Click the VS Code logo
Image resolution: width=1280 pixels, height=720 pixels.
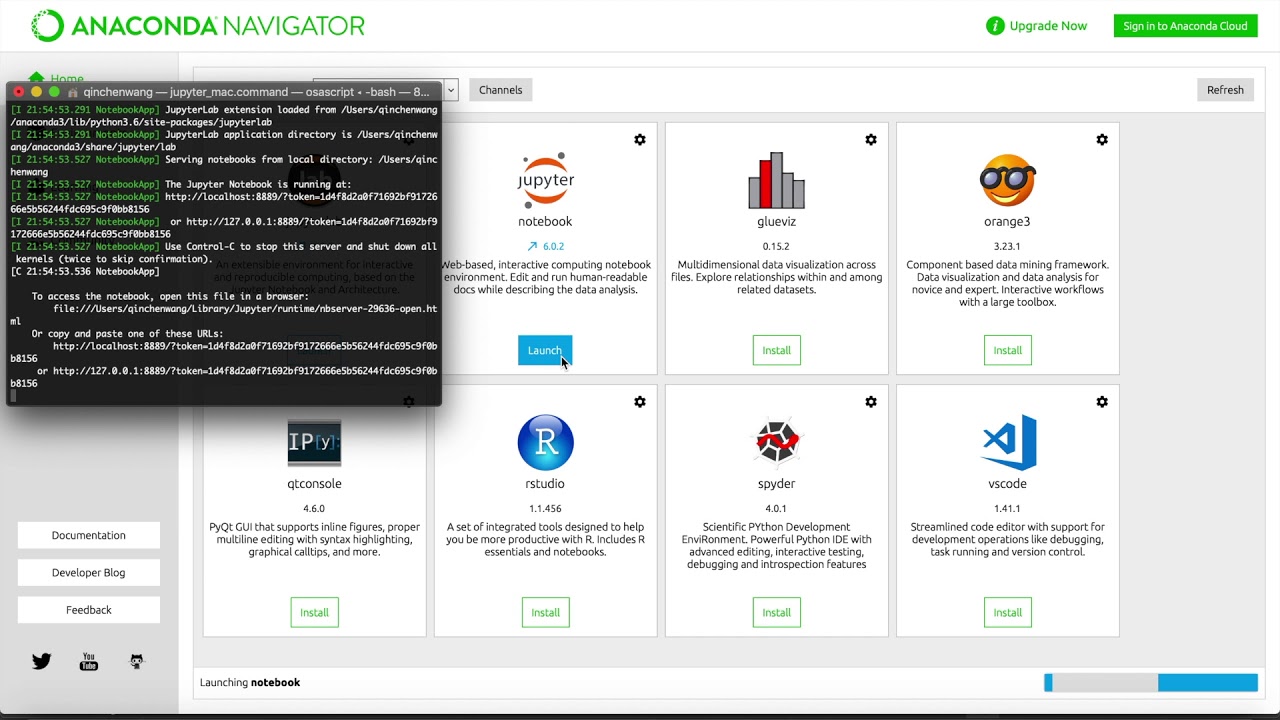[x=1008, y=442]
